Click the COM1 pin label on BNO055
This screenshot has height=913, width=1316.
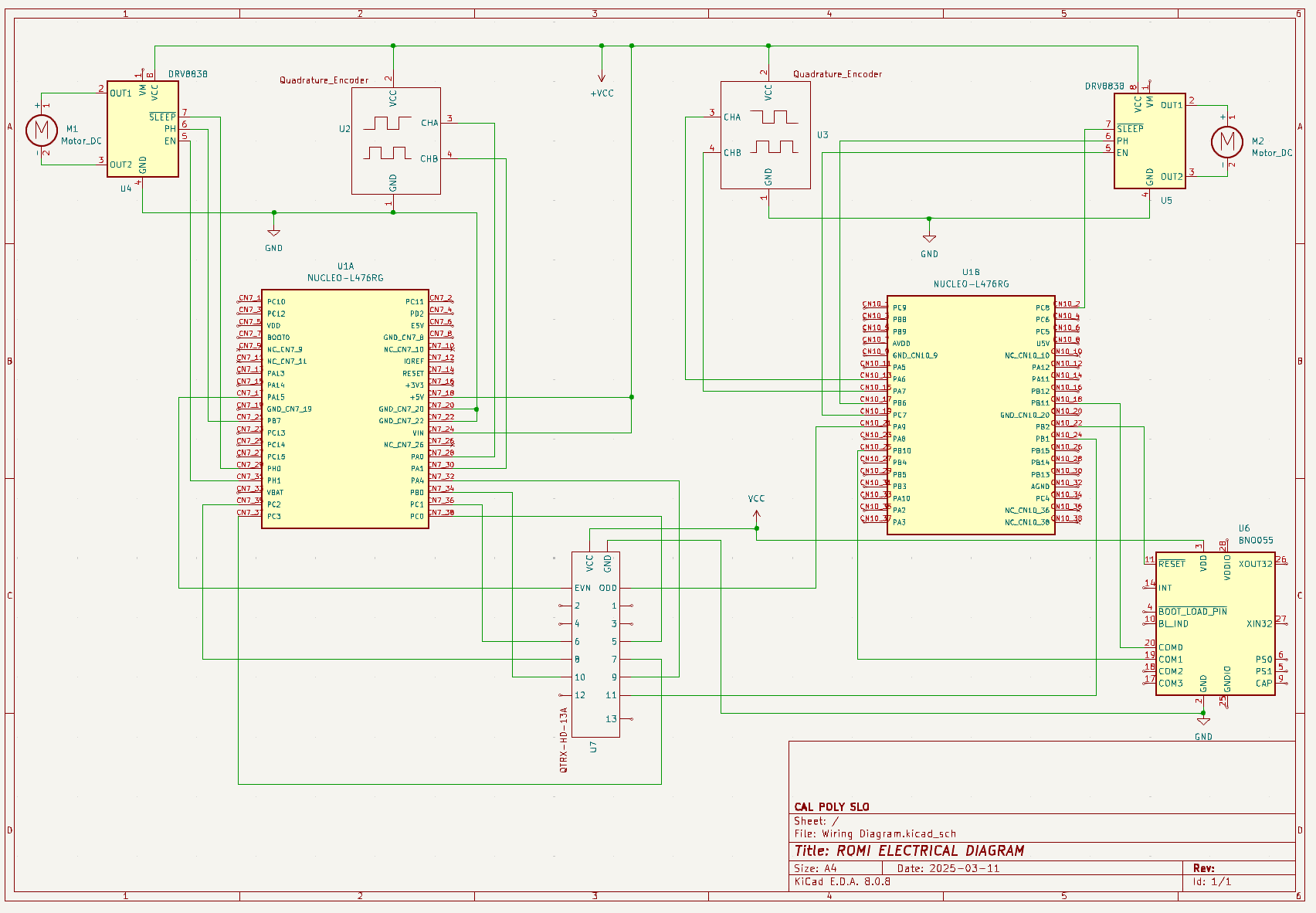(x=1170, y=660)
